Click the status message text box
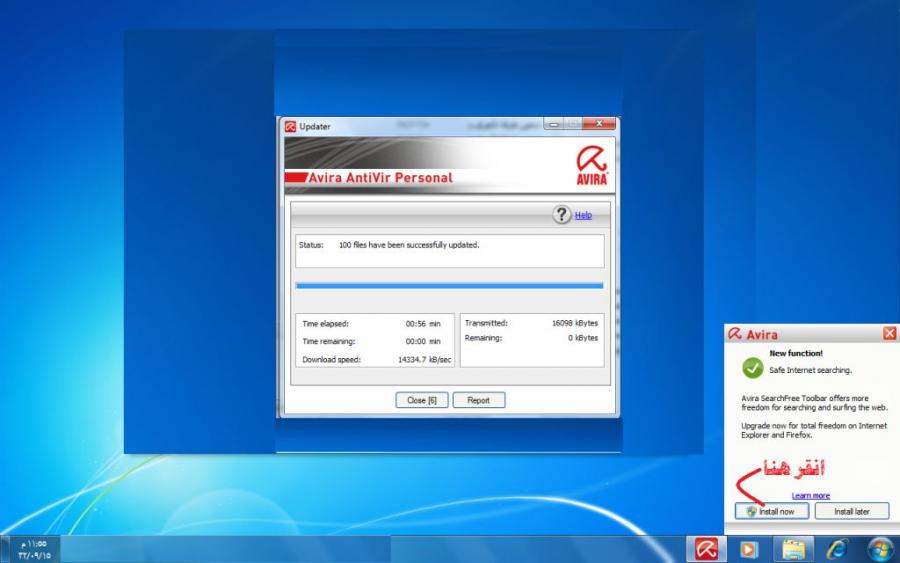Screen dimensions: 900x563 pos(449,251)
